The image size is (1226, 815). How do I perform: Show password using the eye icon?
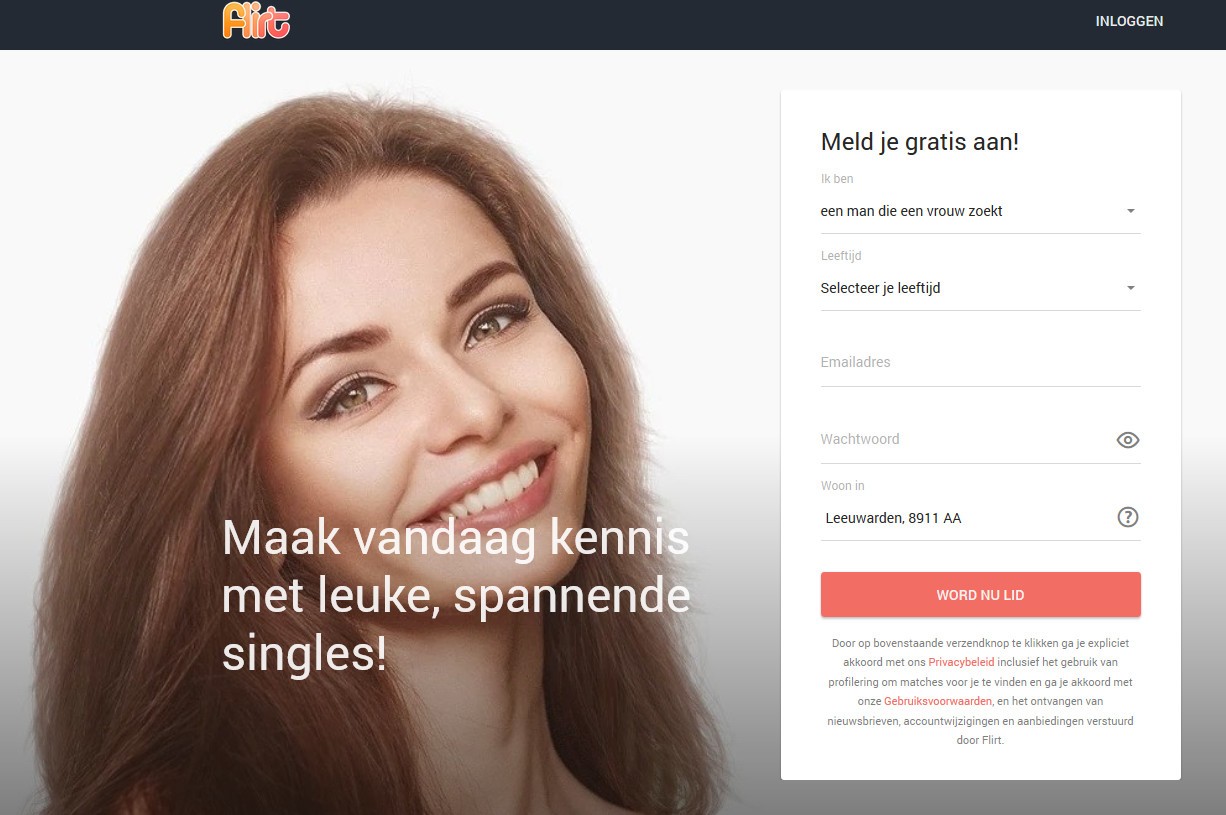pos(1128,440)
